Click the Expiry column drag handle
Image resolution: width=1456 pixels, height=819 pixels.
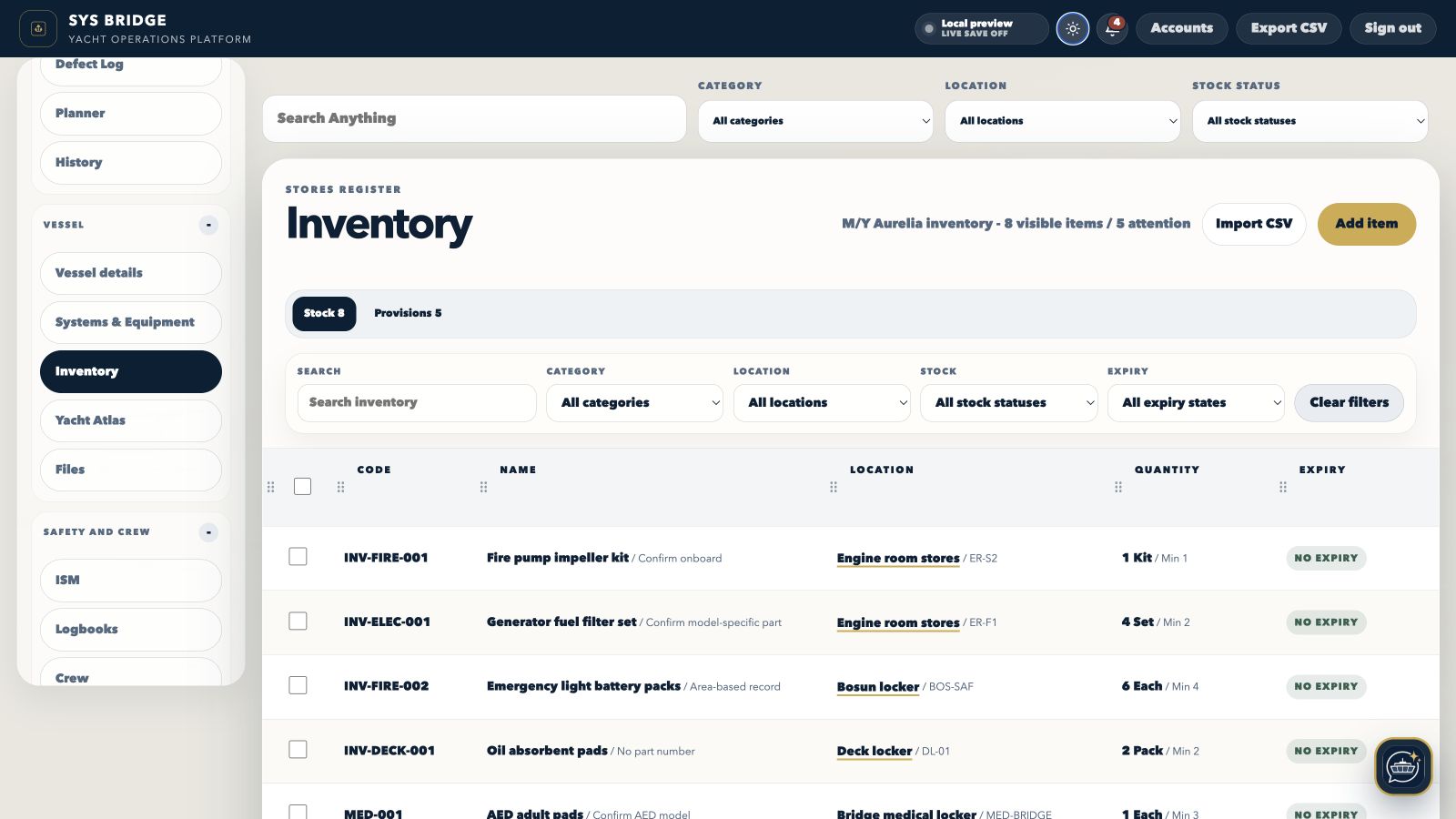pyautogui.click(x=1282, y=487)
